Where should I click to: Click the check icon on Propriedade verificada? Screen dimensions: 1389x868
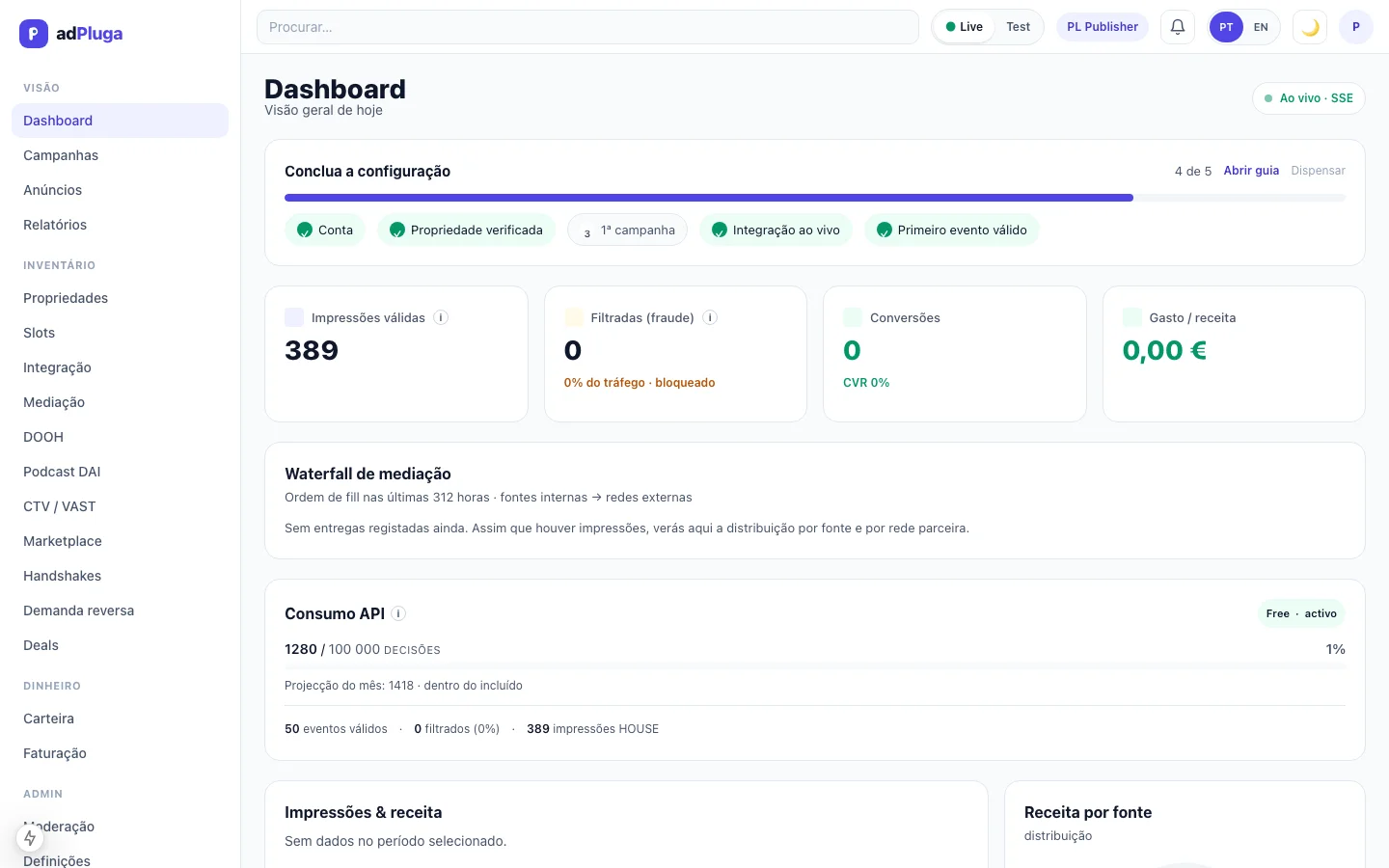[397, 230]
